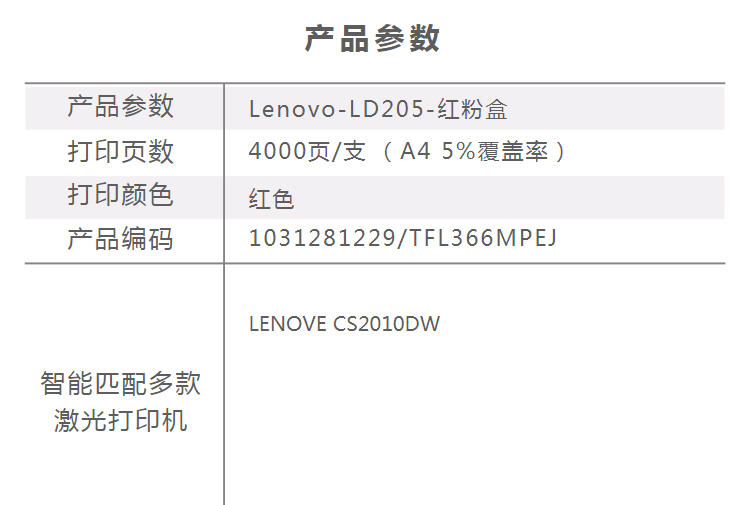Select the 产品编码 row label
This screenshot has width=753, height=505.
(x=120, y=239)
